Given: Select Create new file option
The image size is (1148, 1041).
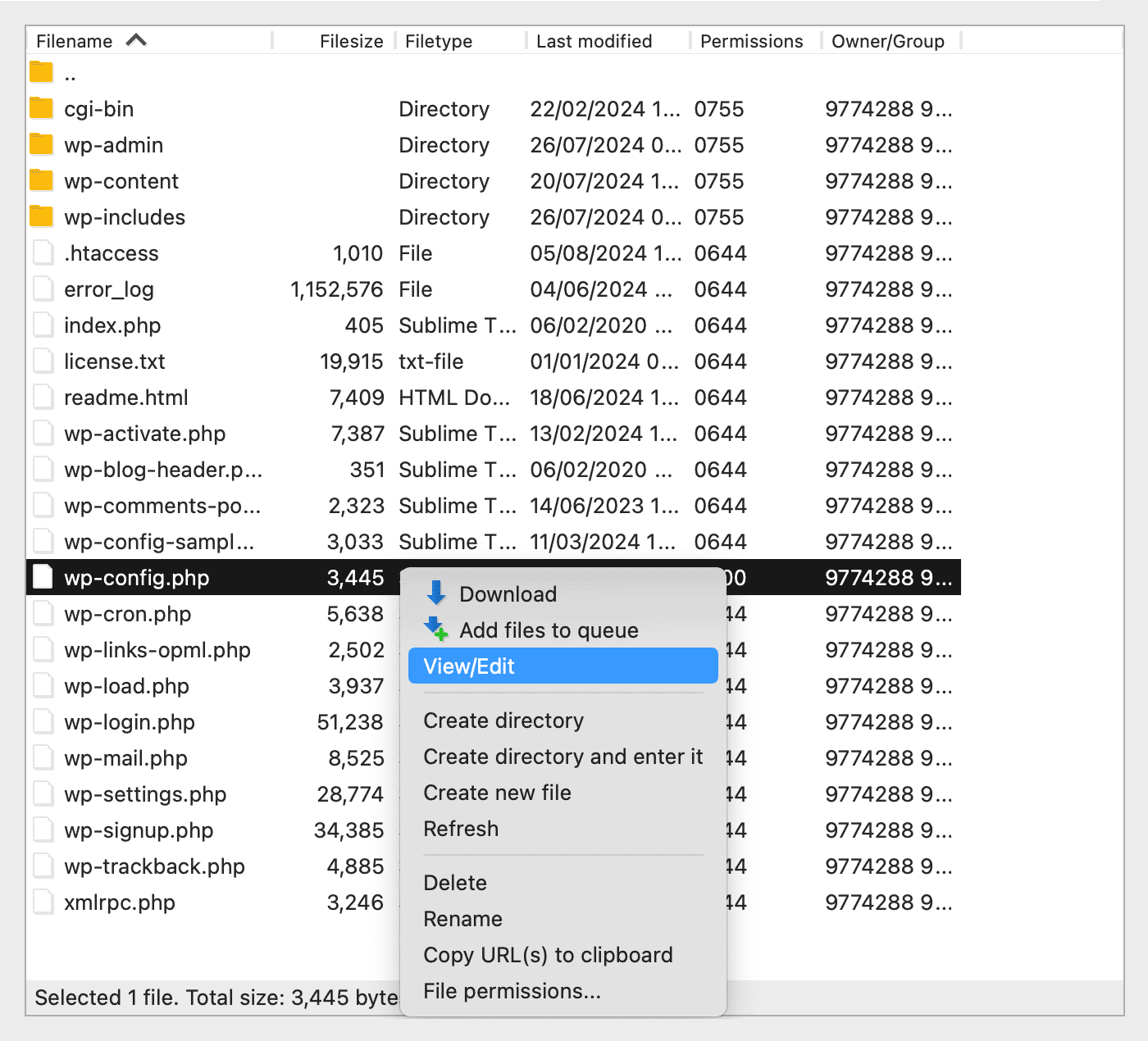Looking at the screenshot, I should (x=563, y=792).
